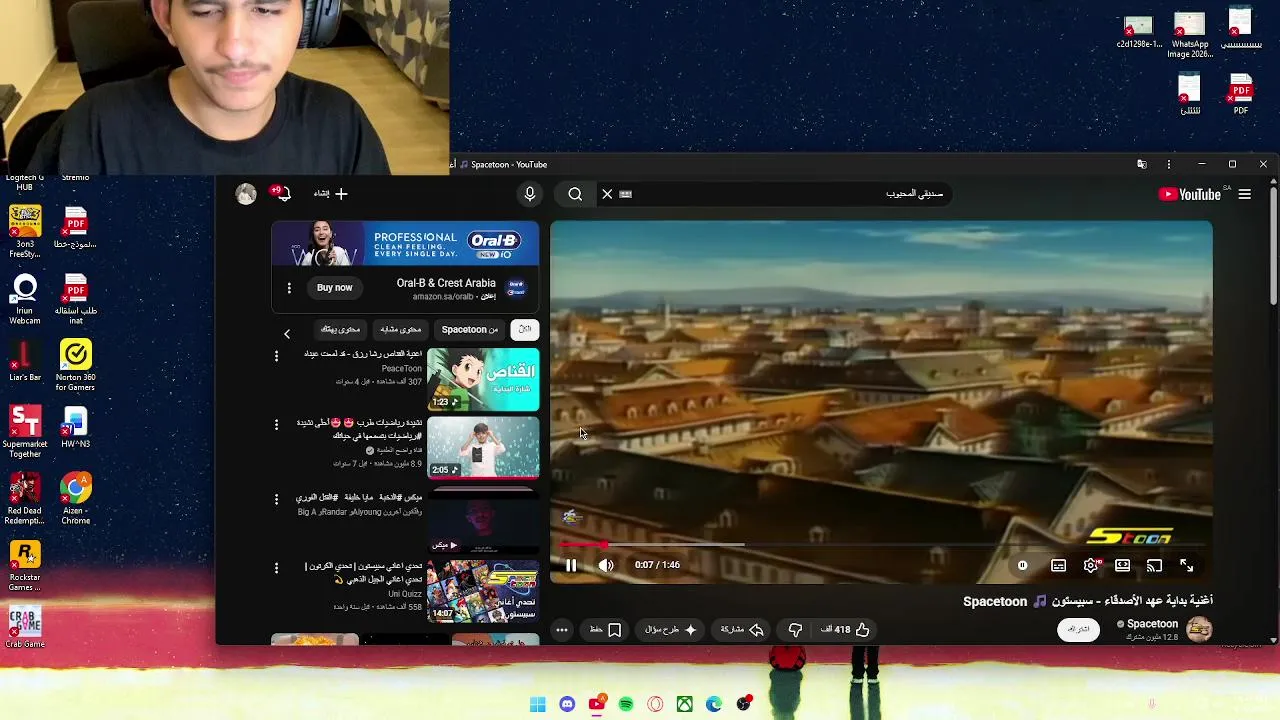Image resolution: width=1280 pixels, height=720 pixels.
Task: Dislike the video with the thumbs-down button
Action: 795,629
